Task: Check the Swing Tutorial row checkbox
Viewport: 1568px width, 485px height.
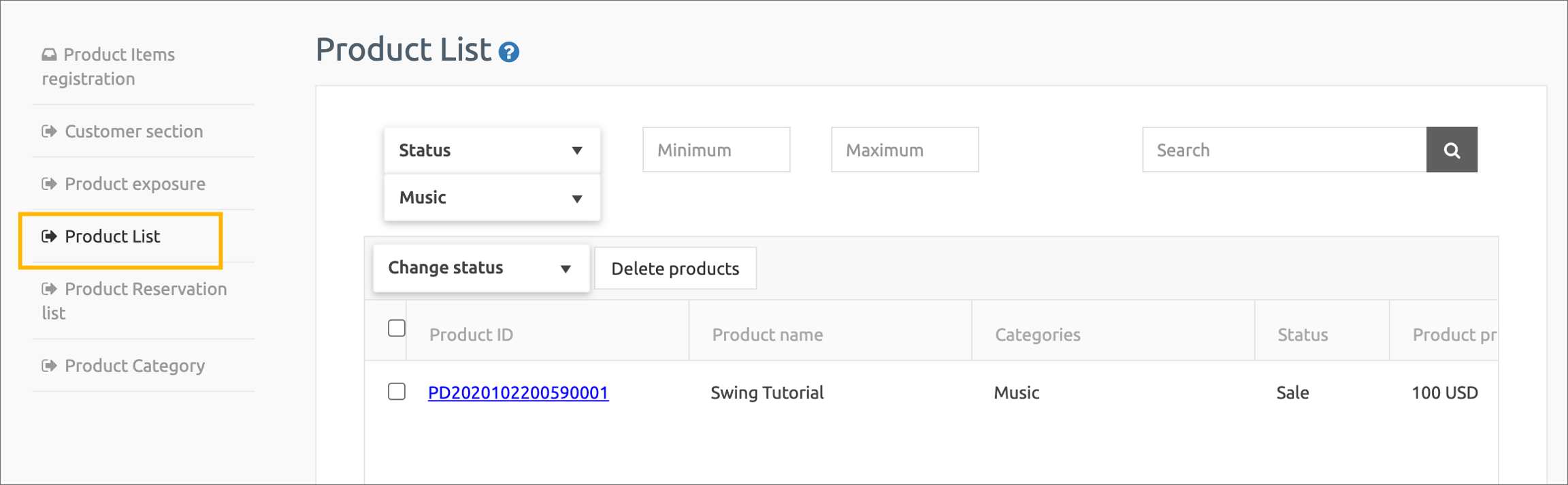Action: [397, 392]
